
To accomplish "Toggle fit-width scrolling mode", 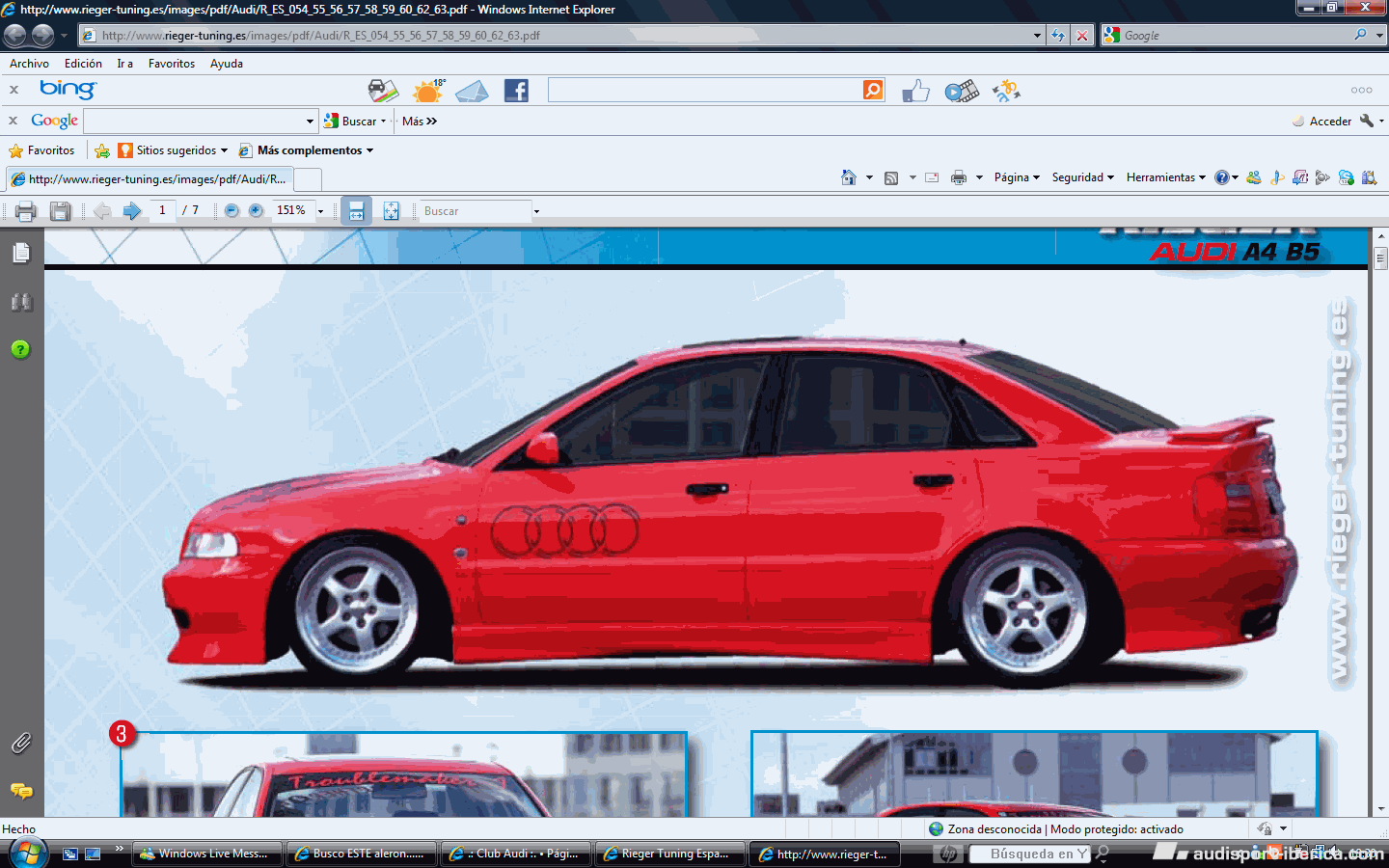I will [356, 211].
